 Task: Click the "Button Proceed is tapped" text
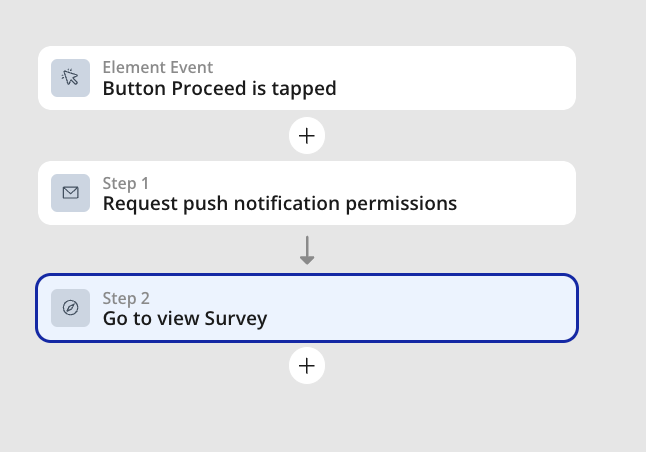point(220,89)
